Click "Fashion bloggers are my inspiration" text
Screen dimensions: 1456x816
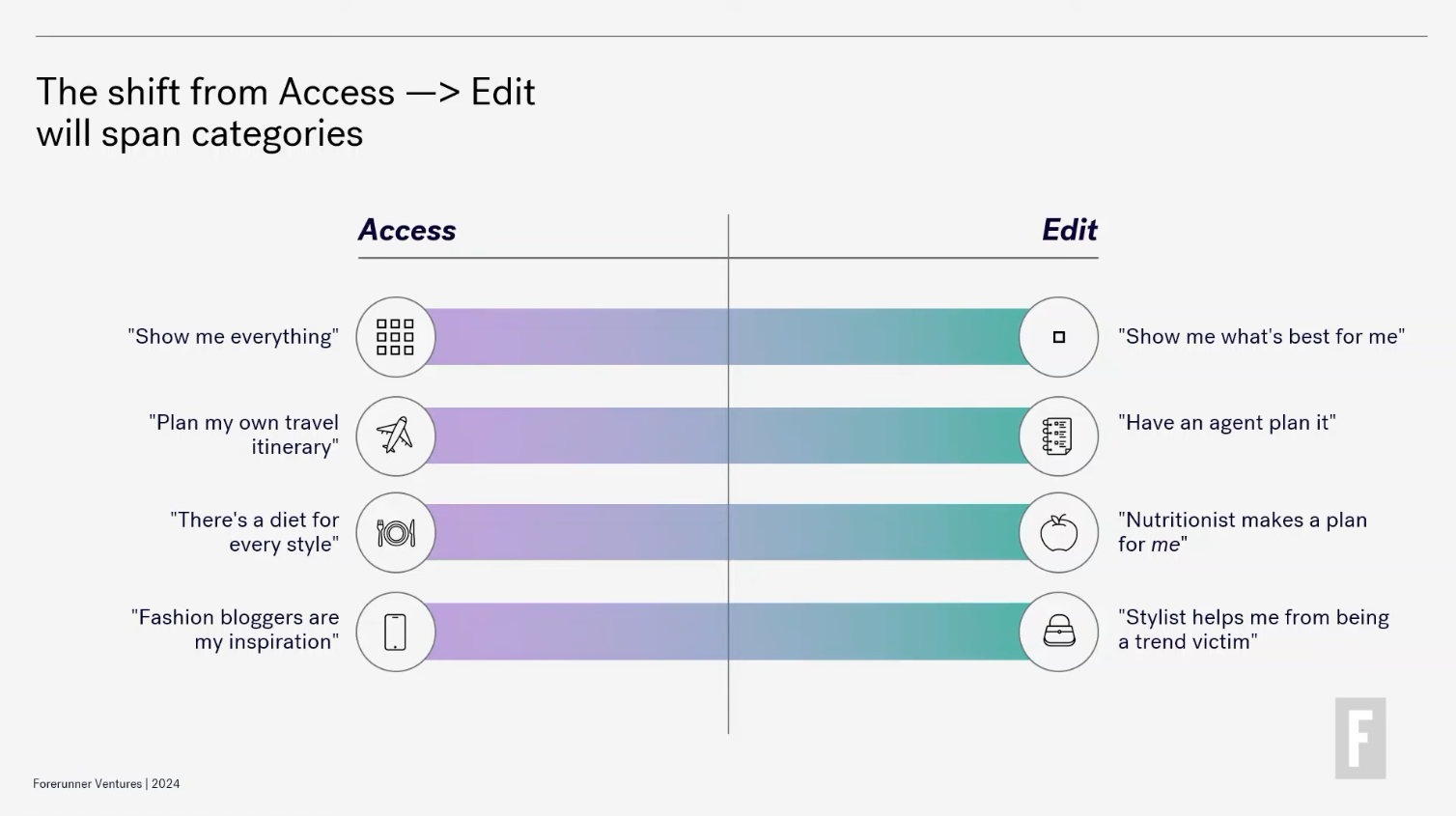(235, 630)
